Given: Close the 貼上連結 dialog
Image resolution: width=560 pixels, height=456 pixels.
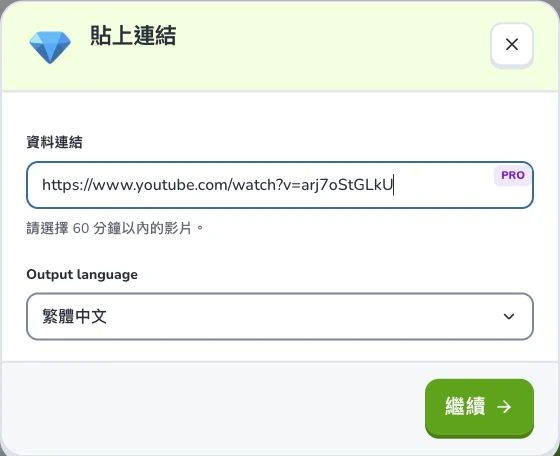Looking at the screenshot, I should [512, 45].
